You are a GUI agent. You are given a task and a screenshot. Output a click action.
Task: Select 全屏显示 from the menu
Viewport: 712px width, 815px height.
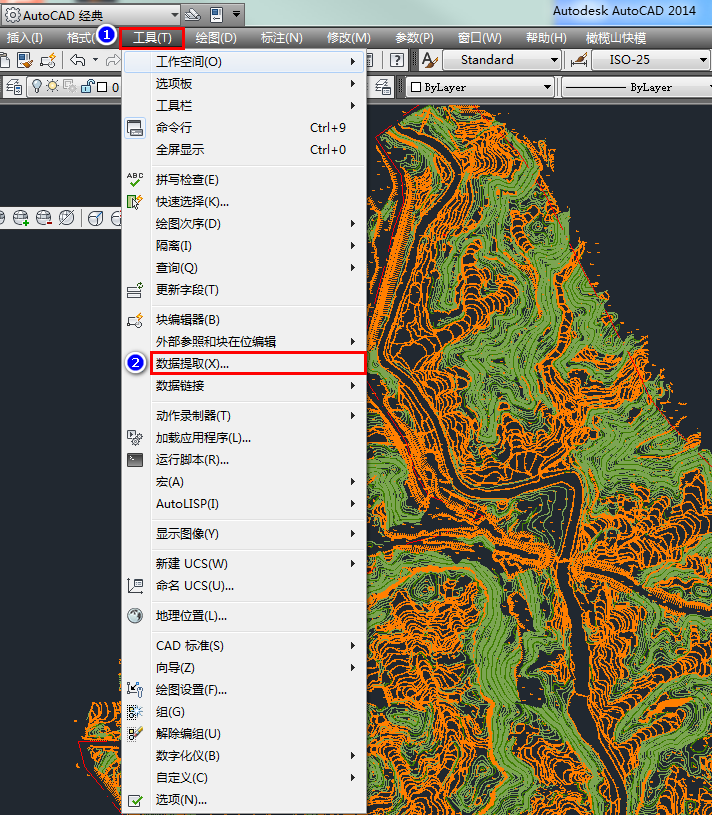point(245,150)
